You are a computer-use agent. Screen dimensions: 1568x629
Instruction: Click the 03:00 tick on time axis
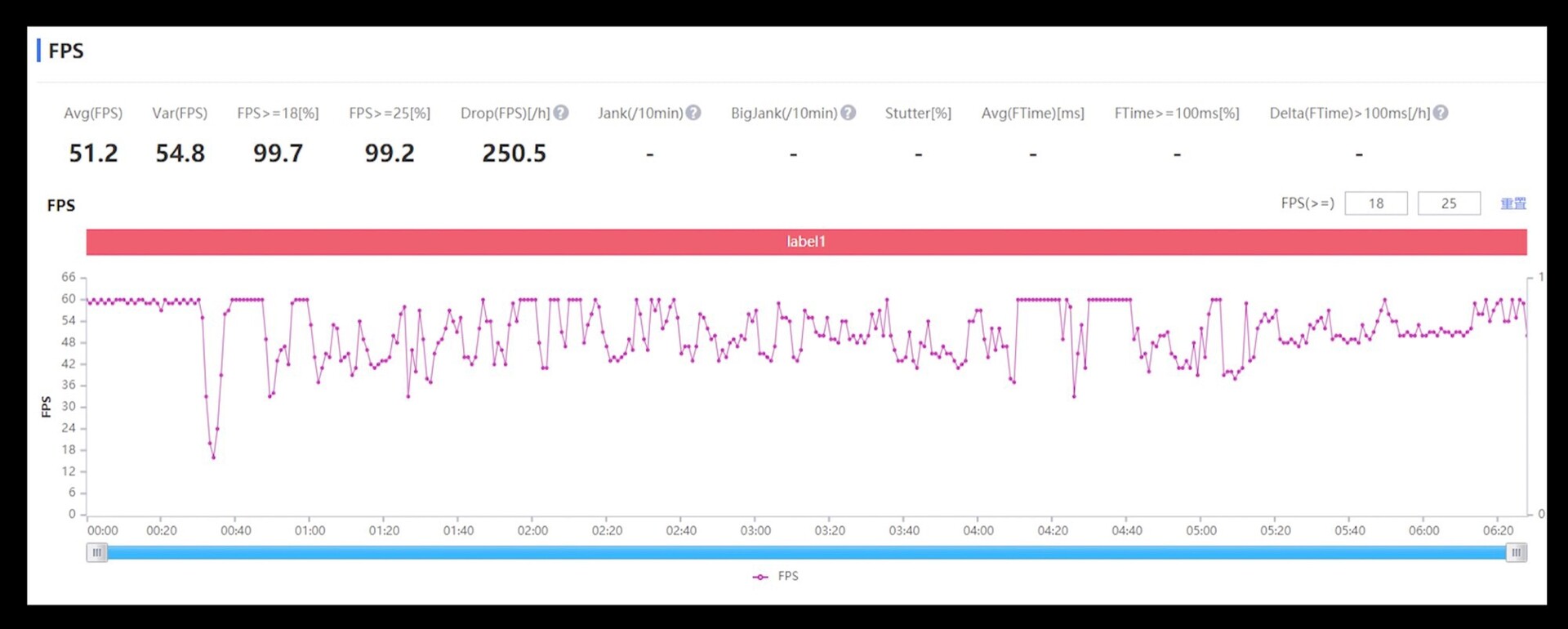tap(755, 531)
